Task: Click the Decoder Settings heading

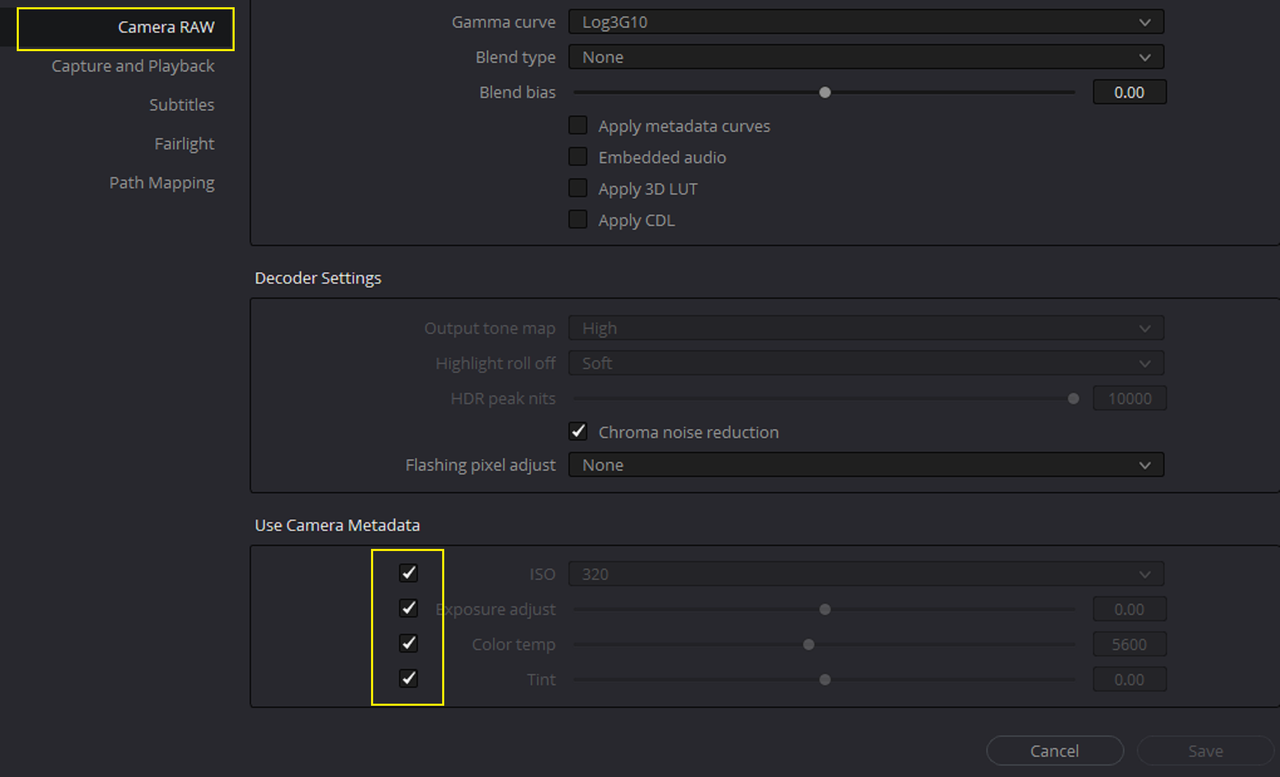Action: [x=318, y=278]
